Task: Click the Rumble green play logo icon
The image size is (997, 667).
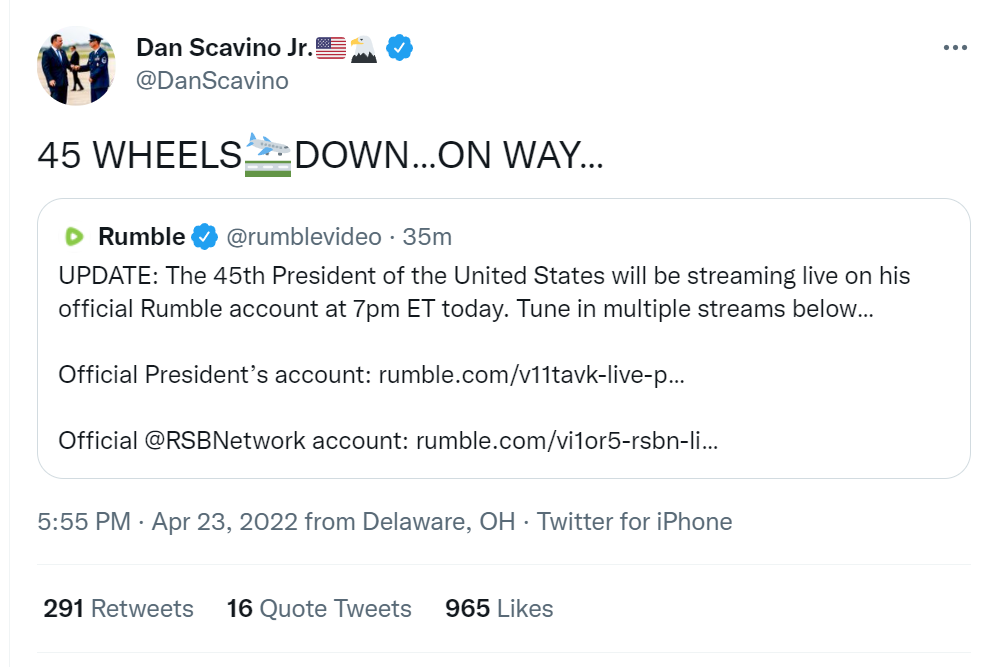Action: (73, 237)
